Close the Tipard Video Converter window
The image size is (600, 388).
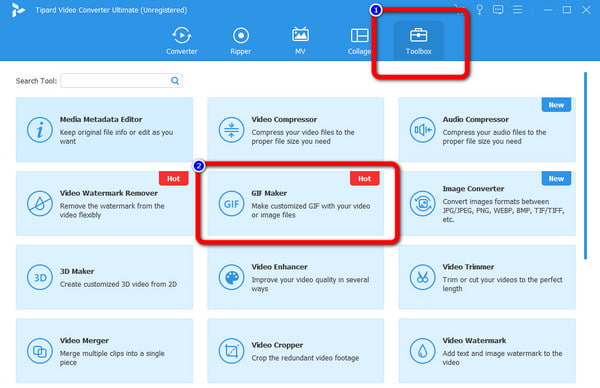coord(586,10)
